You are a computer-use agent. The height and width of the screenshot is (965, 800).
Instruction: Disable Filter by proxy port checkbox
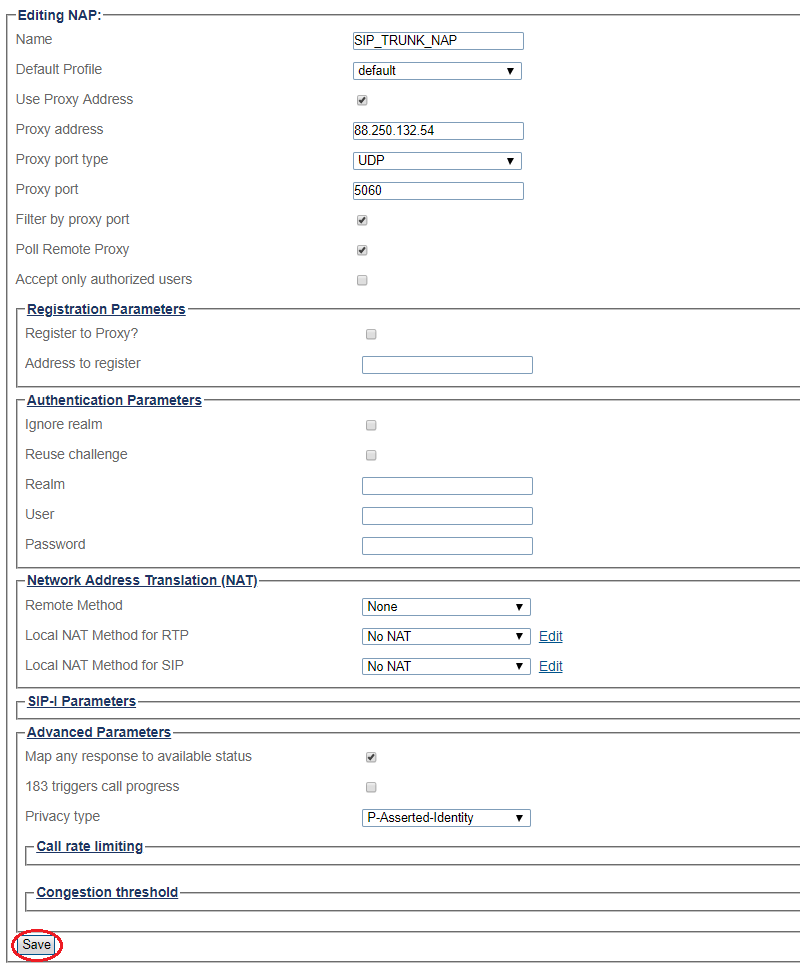point(362,220)
